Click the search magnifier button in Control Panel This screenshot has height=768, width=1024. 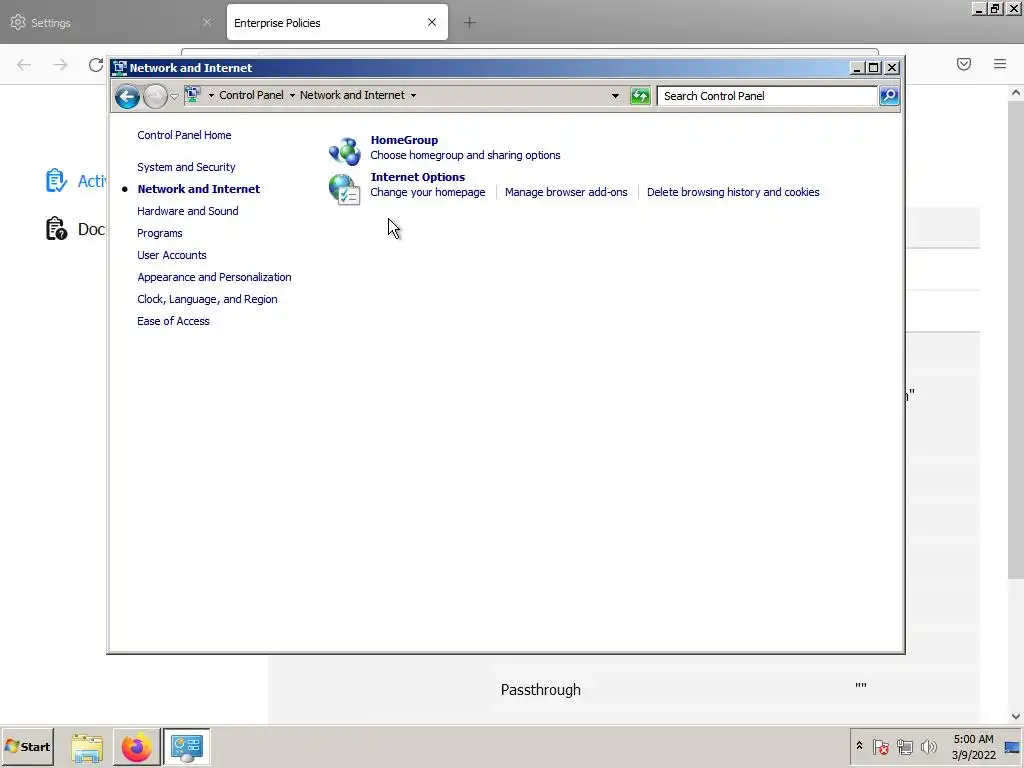point(889,96)
